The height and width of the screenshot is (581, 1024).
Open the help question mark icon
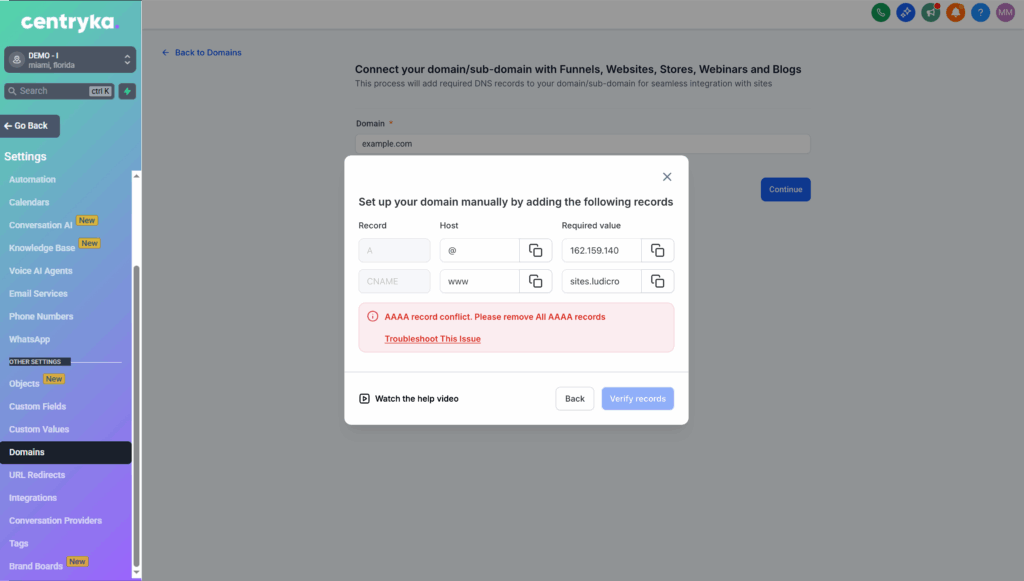(980, 12)
